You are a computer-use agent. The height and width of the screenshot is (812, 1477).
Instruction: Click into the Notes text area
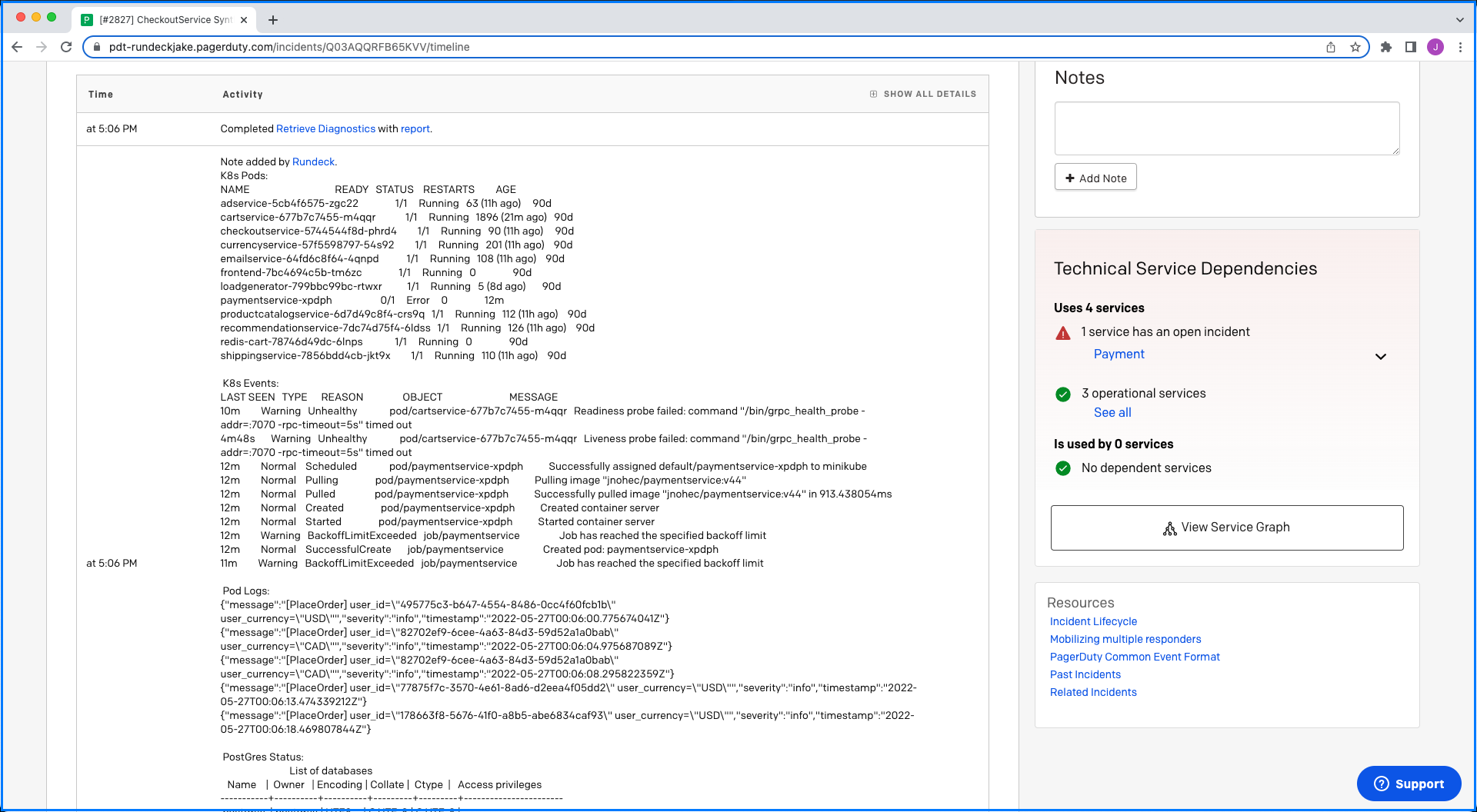(1227, 128)
